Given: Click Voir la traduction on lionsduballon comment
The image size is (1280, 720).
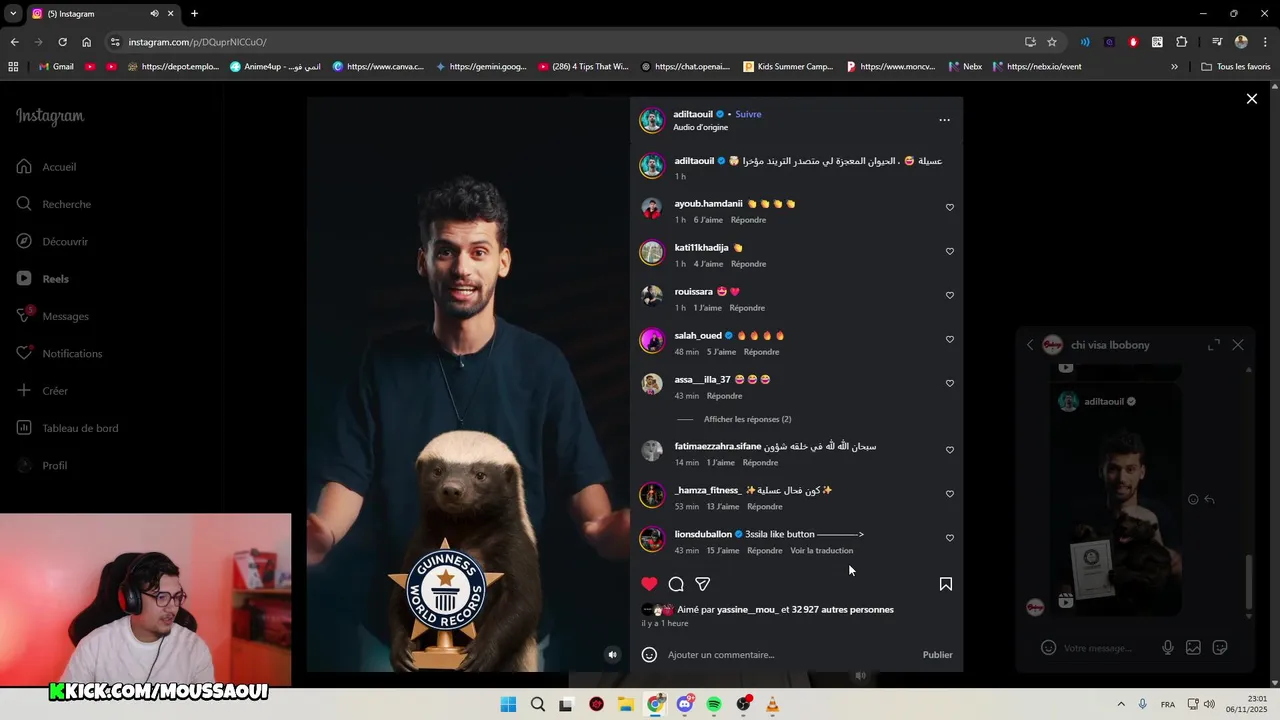Looking at the screenshot, I should pos(821,551).
